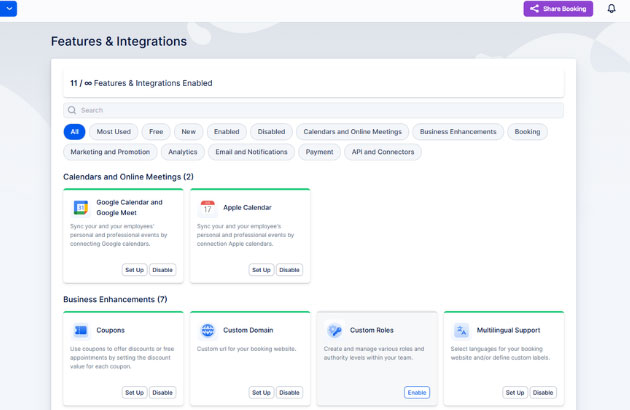Set Up Multilingual Support
Image resolution: width=630 pixels, height=410 pixels.
[515, 392]
